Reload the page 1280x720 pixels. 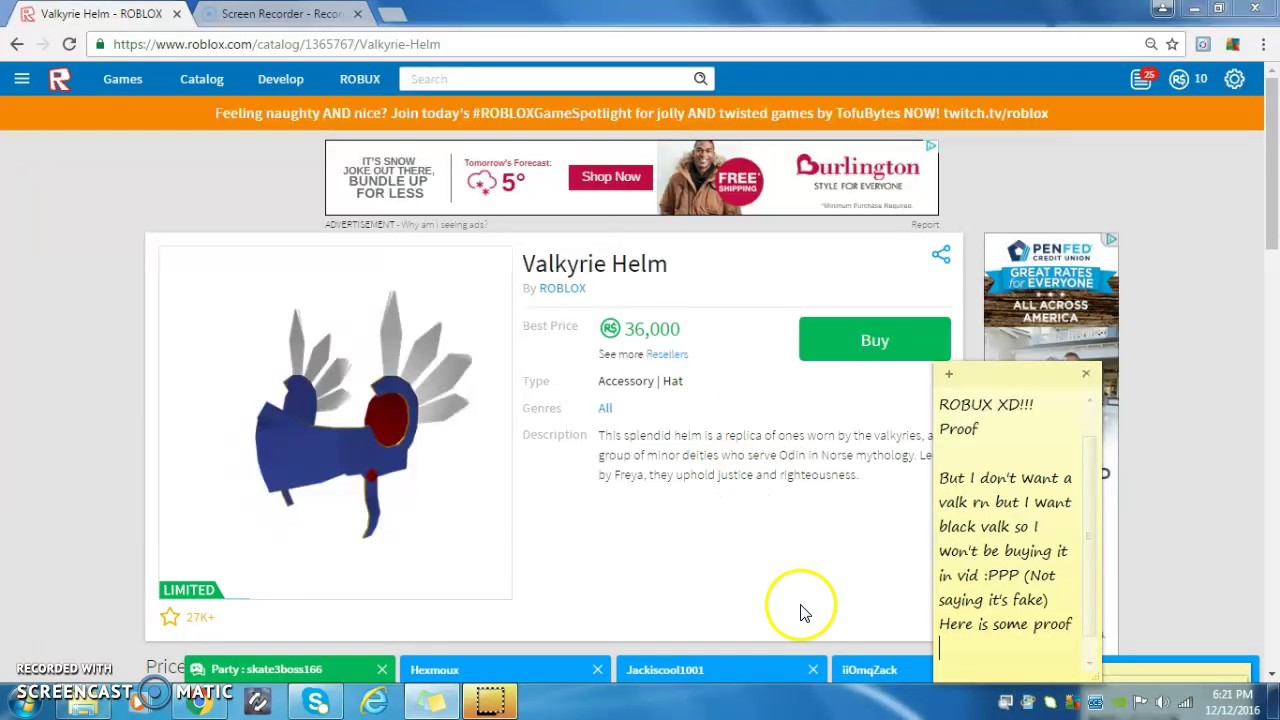click(69, 44)
